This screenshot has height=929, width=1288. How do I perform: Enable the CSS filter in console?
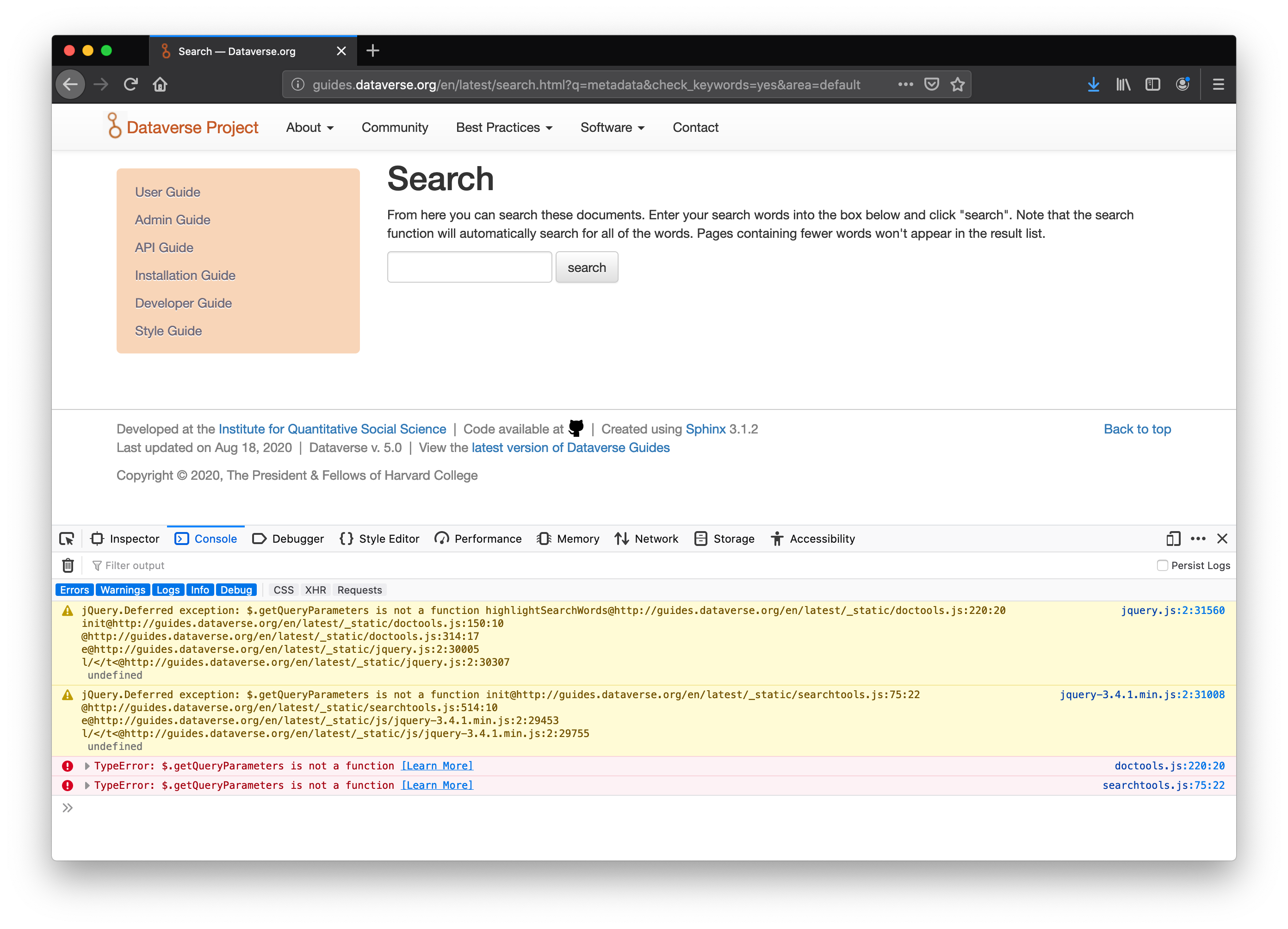tap(284, 589)
